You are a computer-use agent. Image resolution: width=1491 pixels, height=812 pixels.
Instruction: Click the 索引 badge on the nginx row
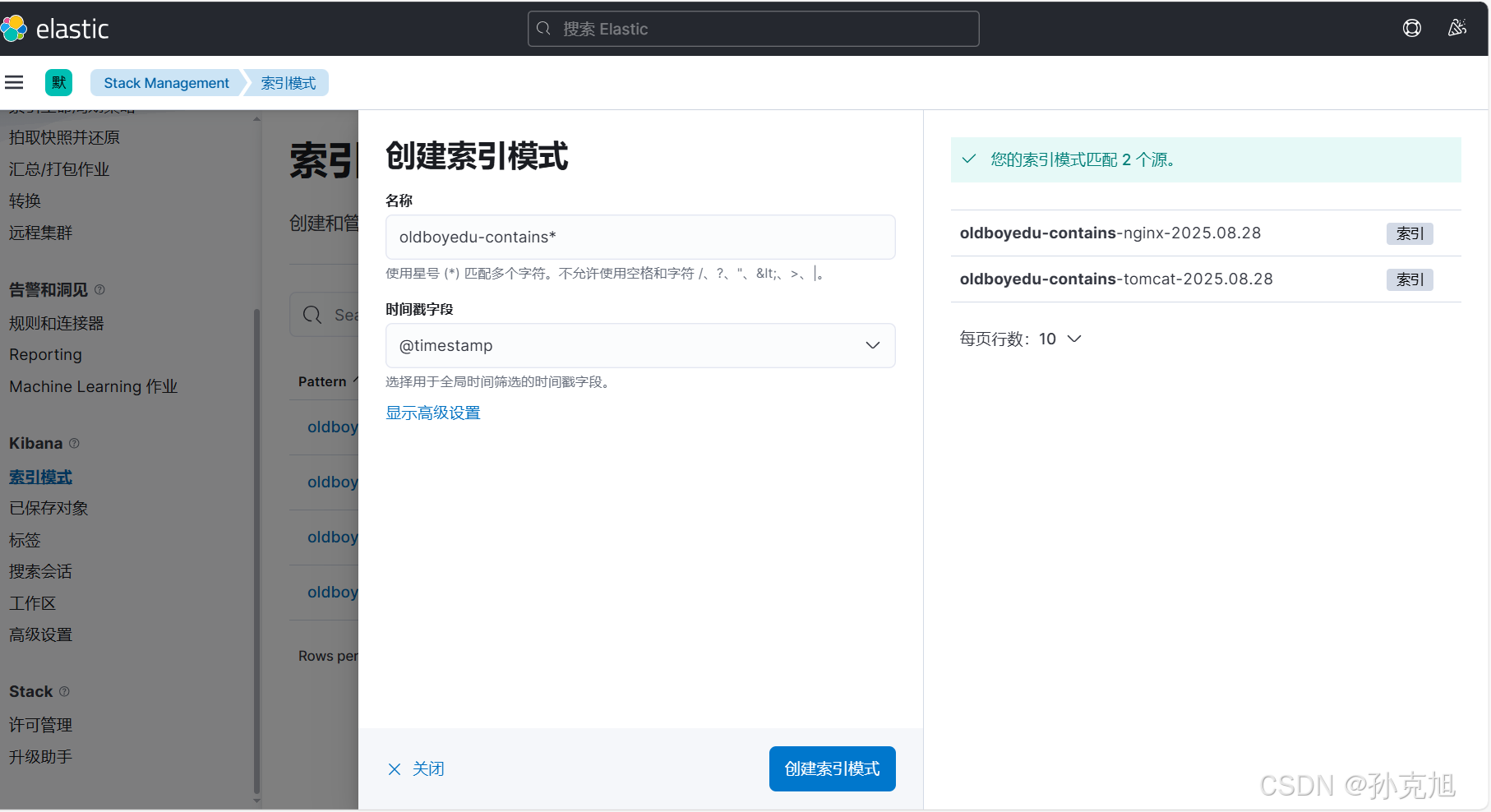click(1410, 233)
